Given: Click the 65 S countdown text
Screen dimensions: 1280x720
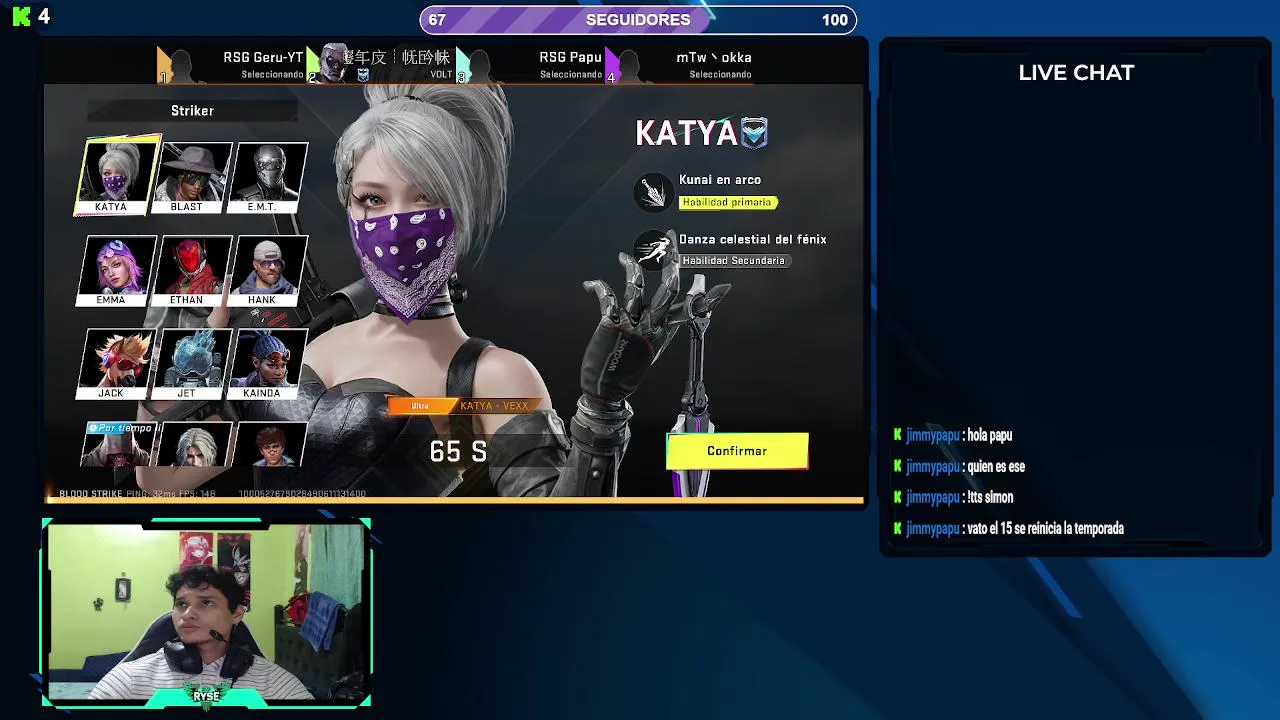Looking at the screenshot, I should coord(458,452).
